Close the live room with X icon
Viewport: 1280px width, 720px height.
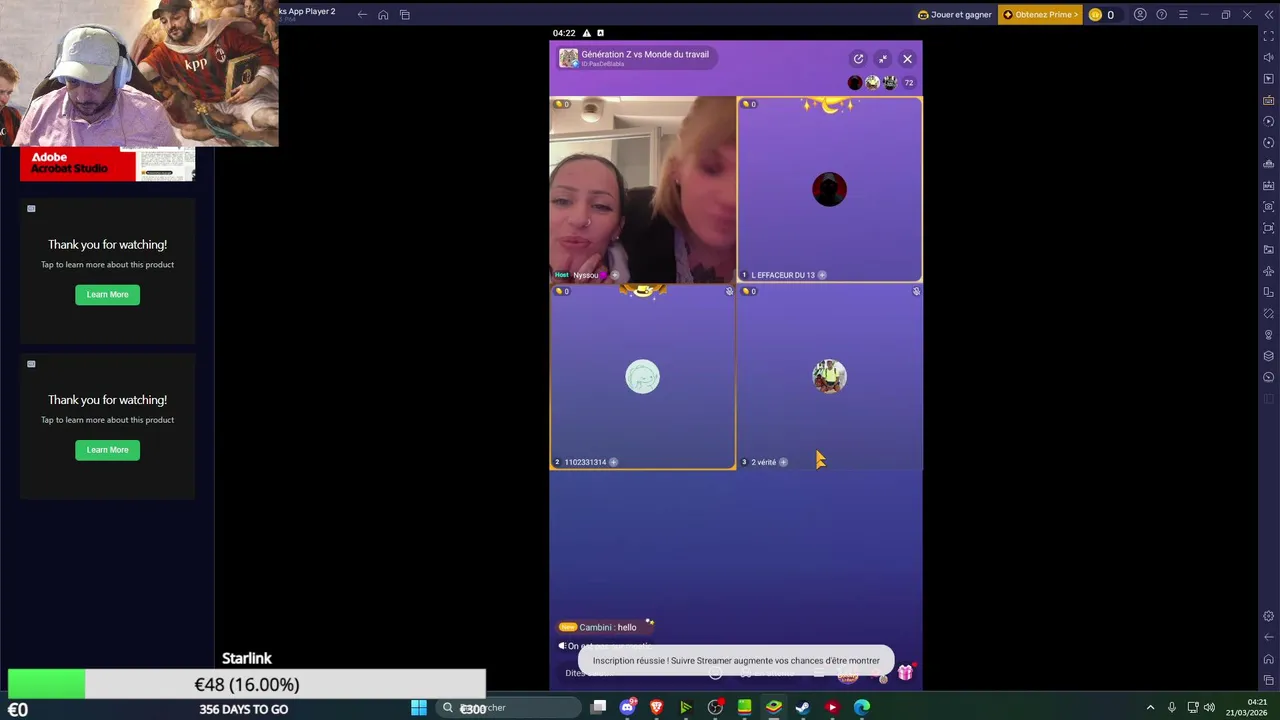(x=908, y=59)
